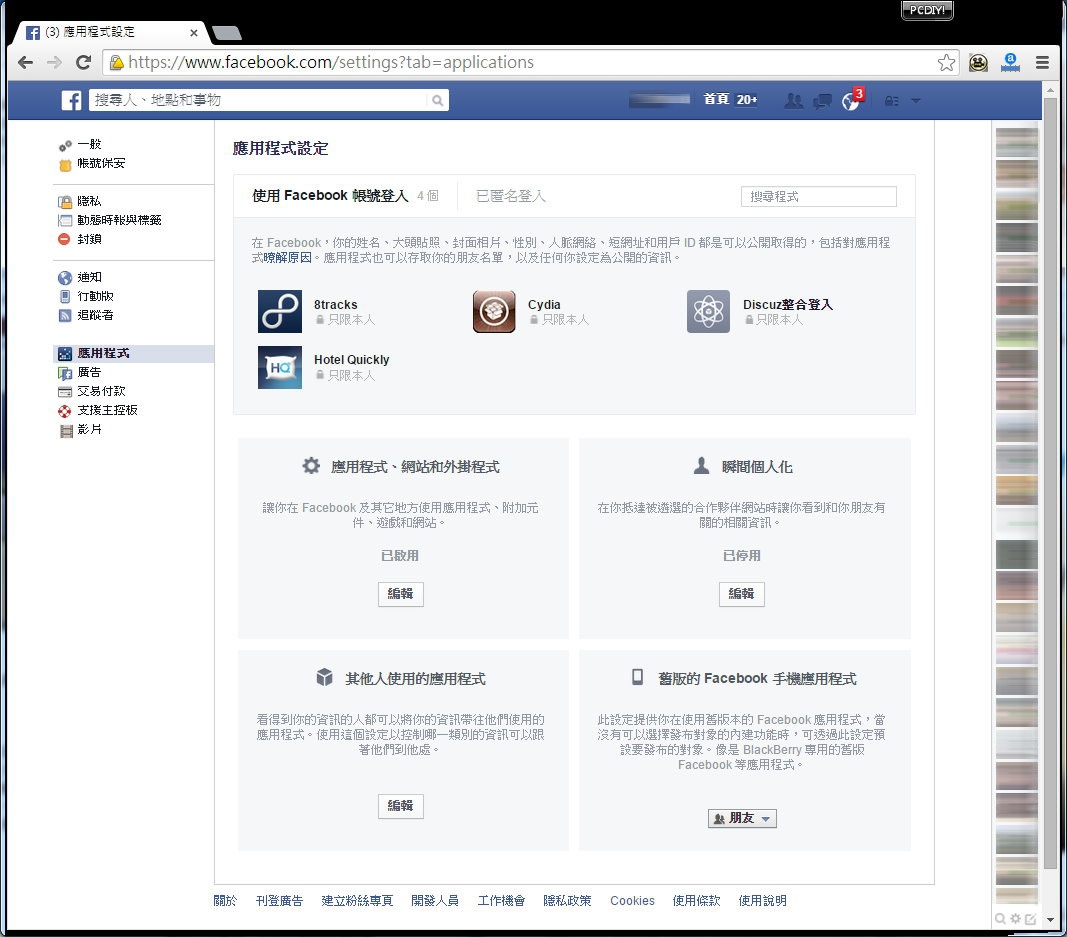This screenshot has height=937, width=1067.
Task: Open the friend requests icon
Action: [x=793, y=101]
